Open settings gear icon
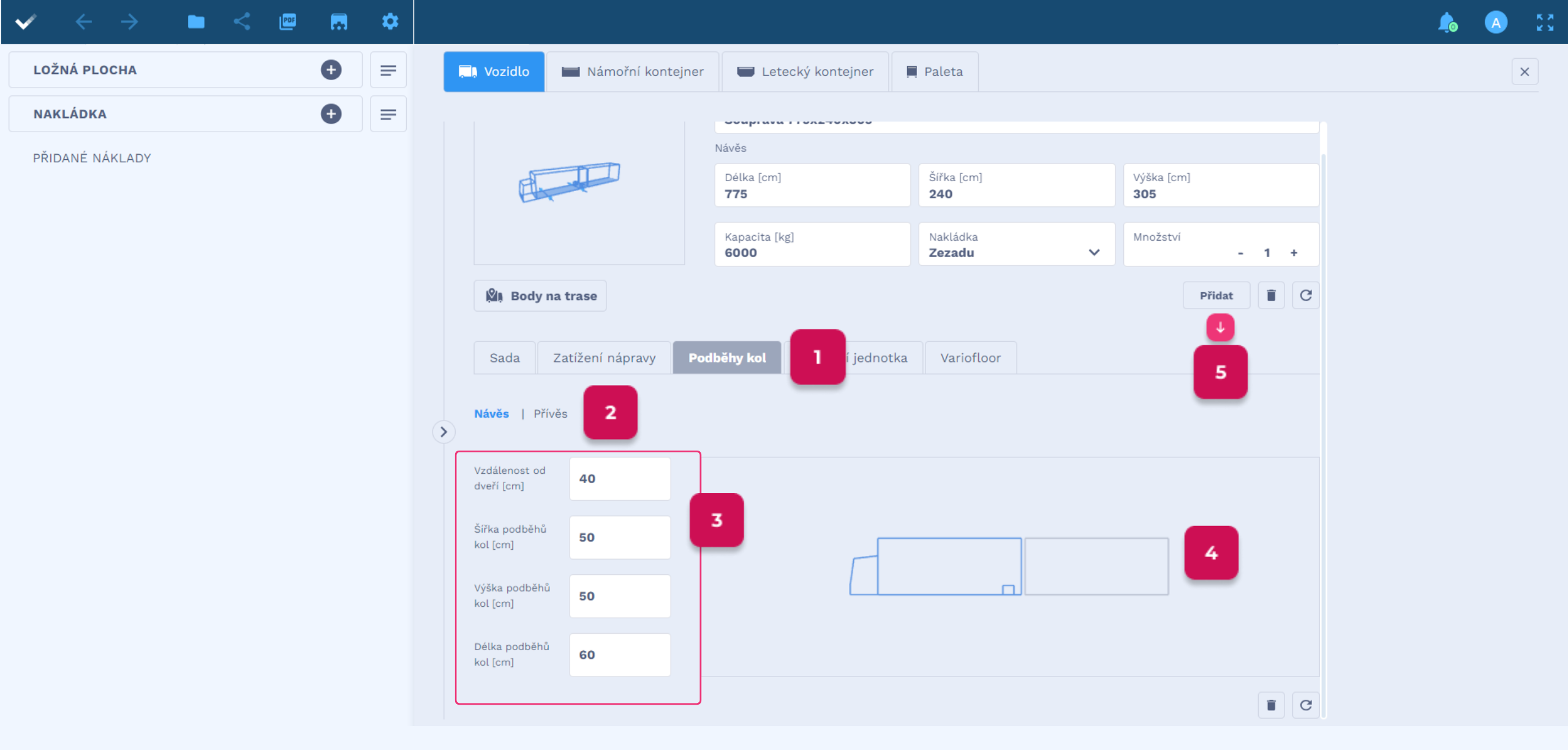This screenshot has width=1568, height=750. tap(390, 22)
